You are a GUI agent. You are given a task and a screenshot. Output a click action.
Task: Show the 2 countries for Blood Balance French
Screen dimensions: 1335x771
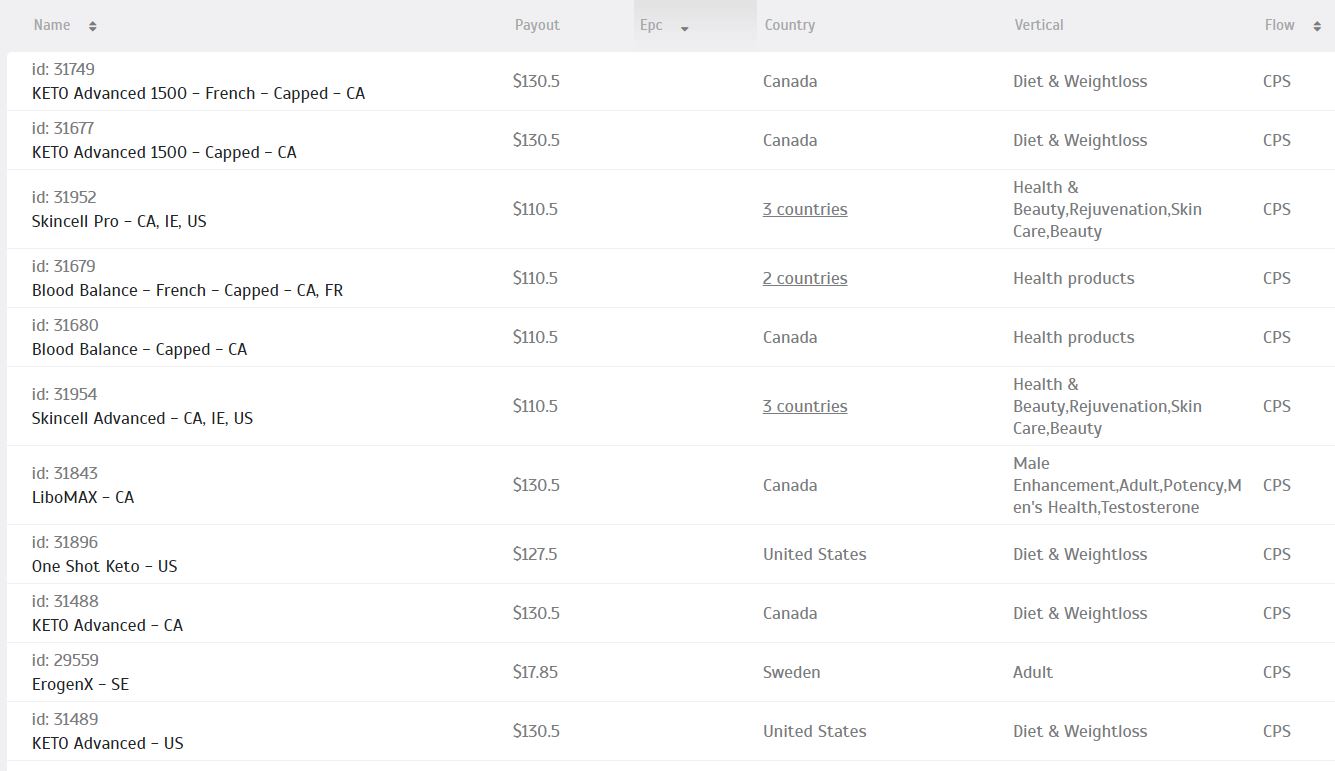tap(805, 278)
